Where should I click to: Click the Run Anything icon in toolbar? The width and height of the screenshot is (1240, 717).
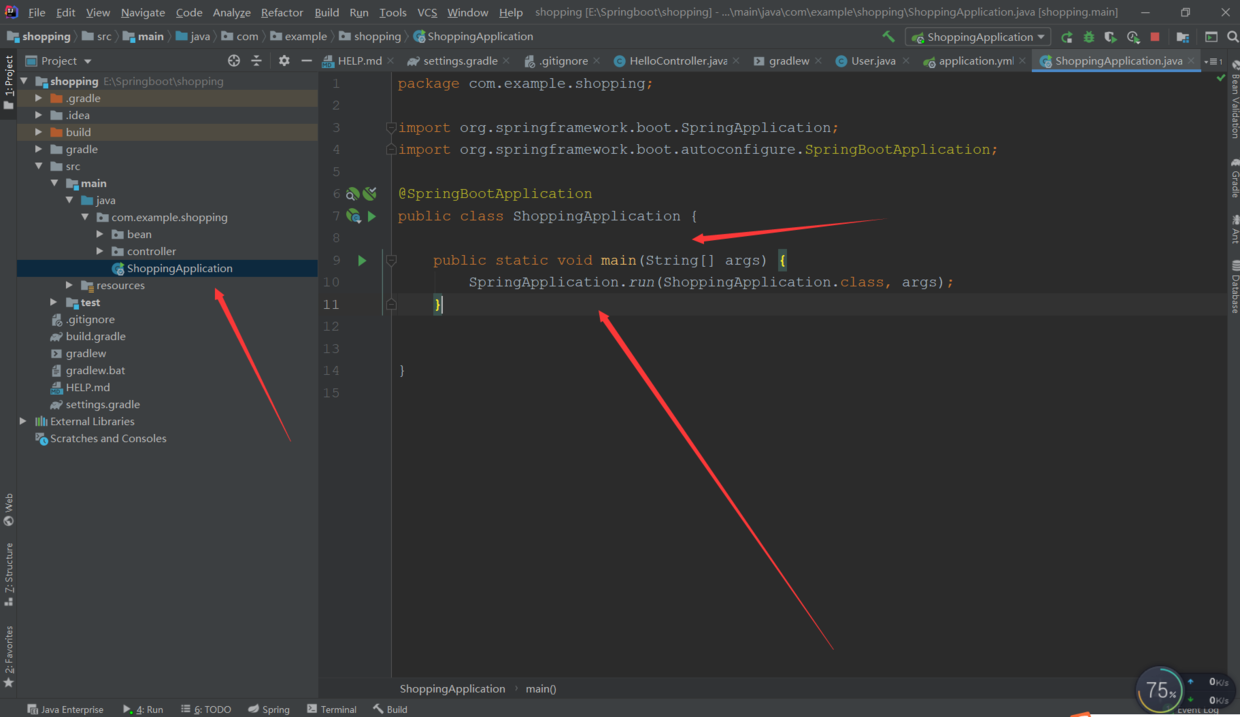point(1211,37)
